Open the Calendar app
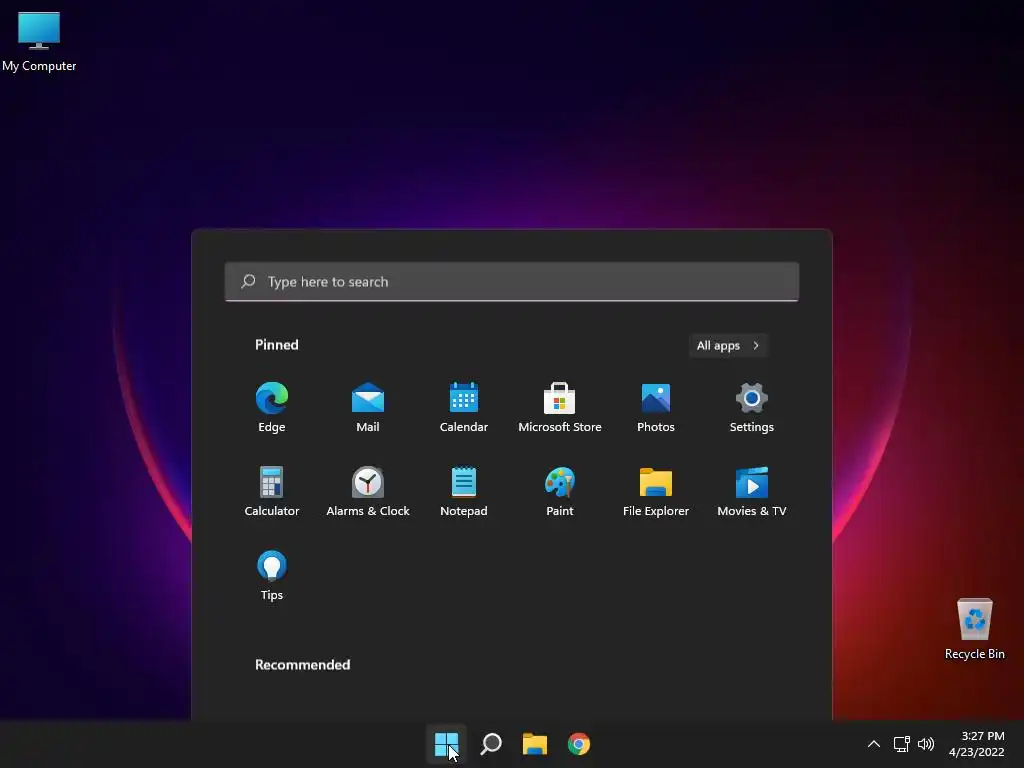 (464, 408)
